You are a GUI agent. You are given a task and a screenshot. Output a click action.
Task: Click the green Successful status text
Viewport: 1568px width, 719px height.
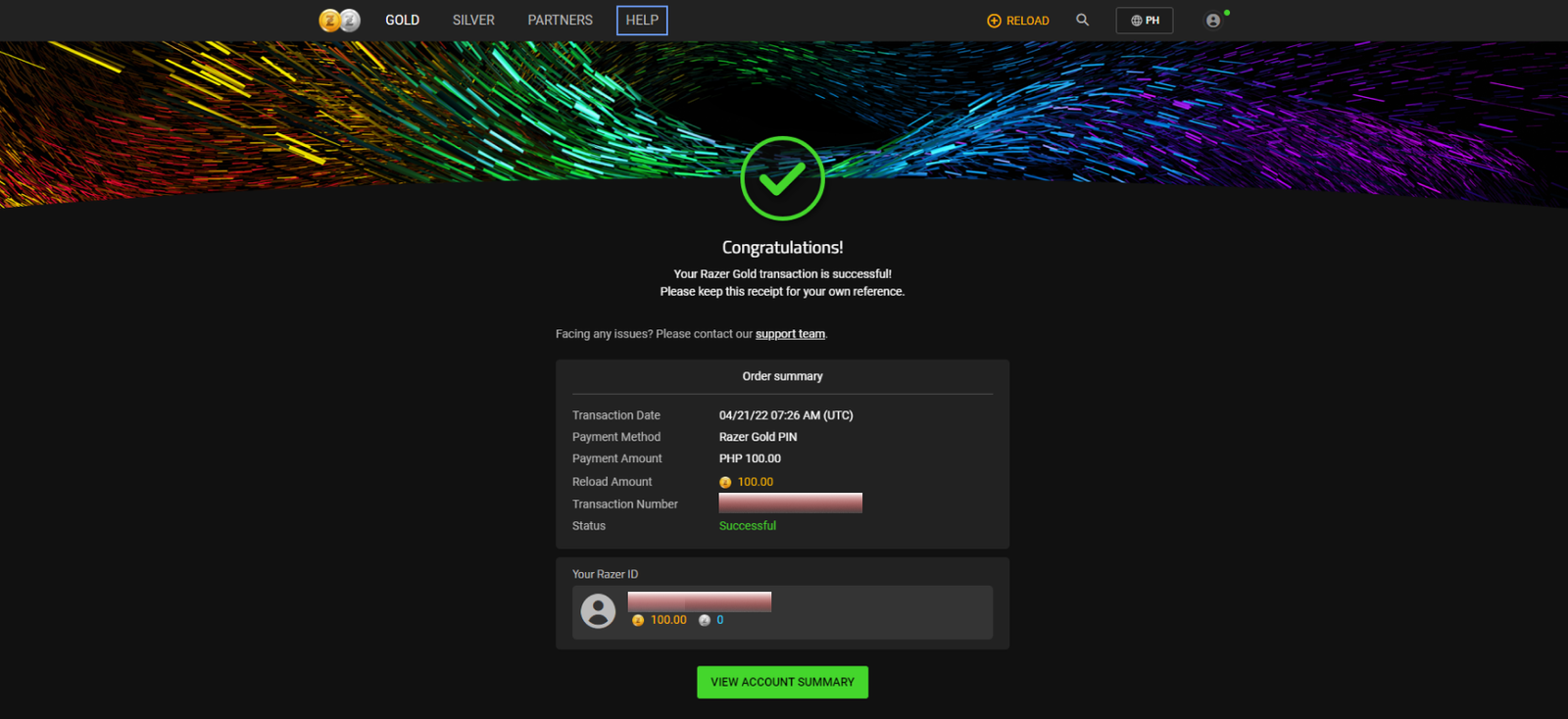coord(747,526)
